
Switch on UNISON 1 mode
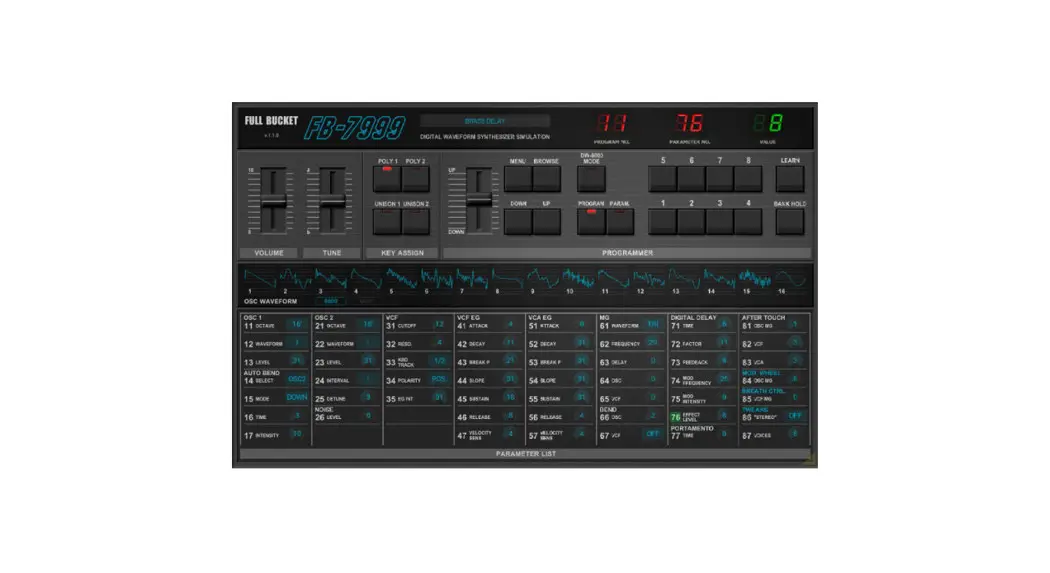(x=387, y=222)
